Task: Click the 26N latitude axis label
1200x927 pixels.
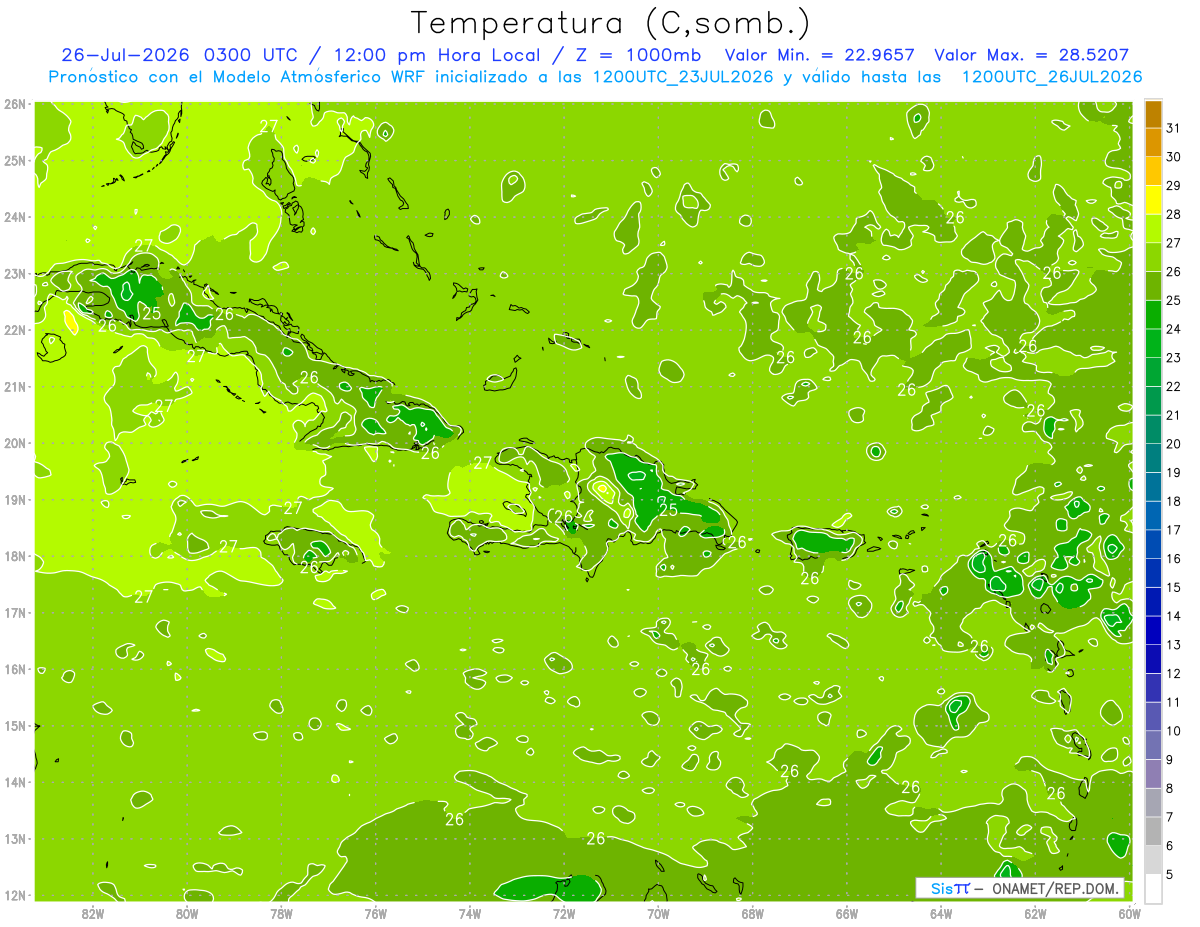Action: pyautogui.click(x=15, y=104)
